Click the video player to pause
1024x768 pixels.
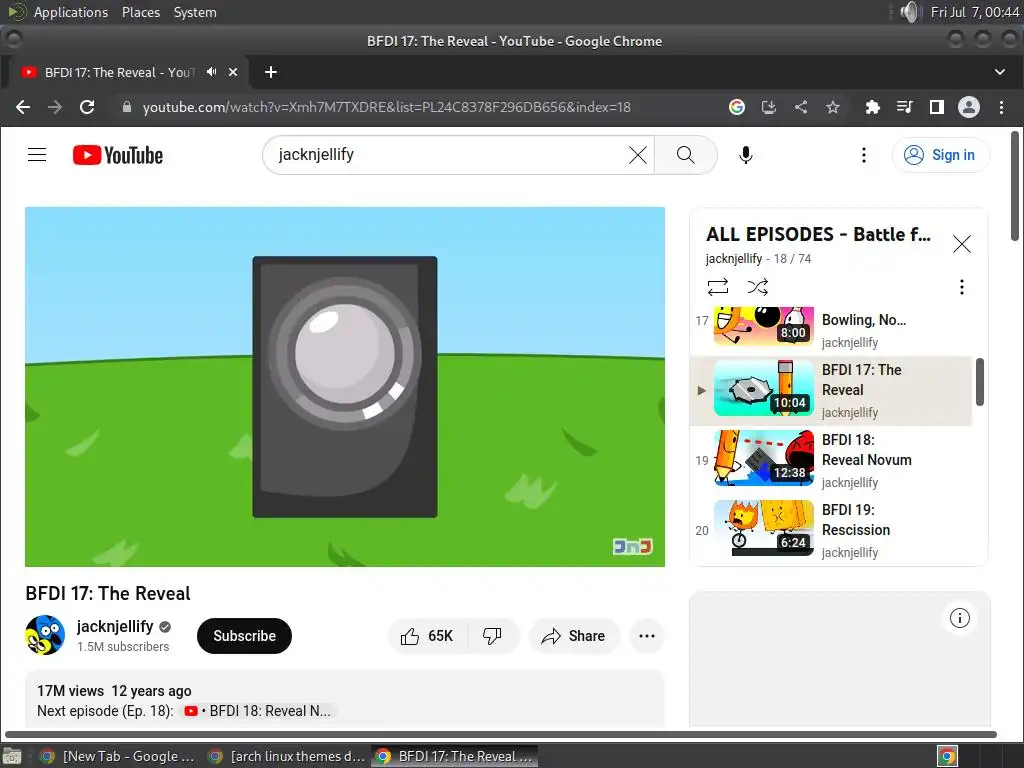345,387
